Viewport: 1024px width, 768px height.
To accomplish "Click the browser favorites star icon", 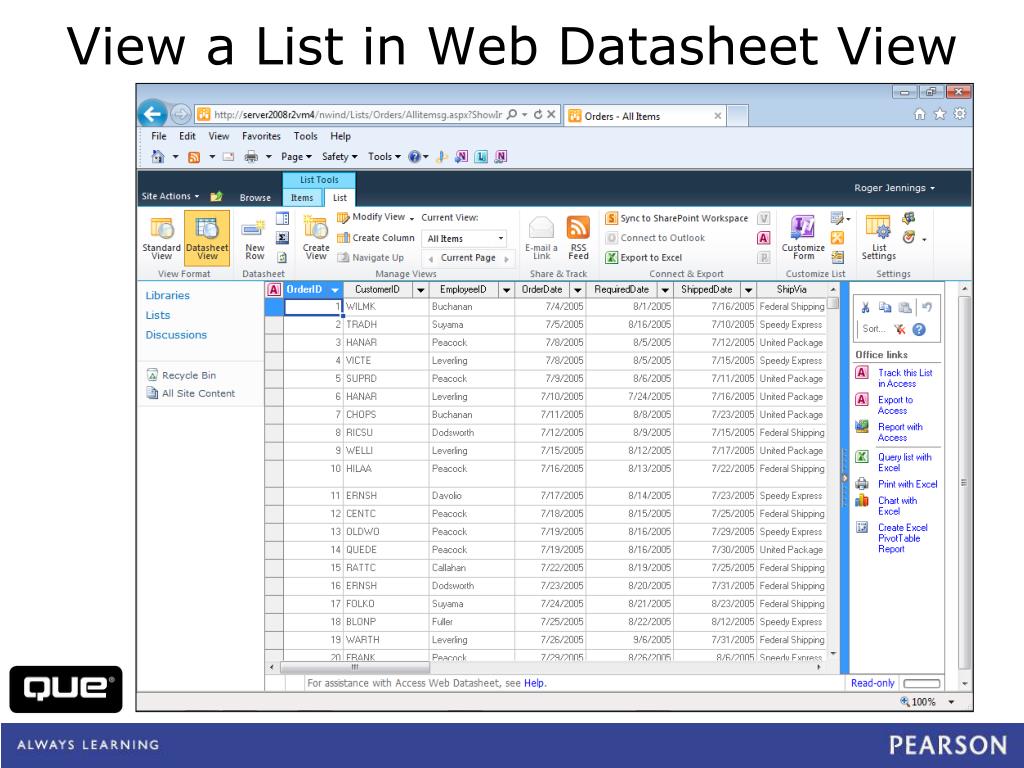I will coord(940,114).
